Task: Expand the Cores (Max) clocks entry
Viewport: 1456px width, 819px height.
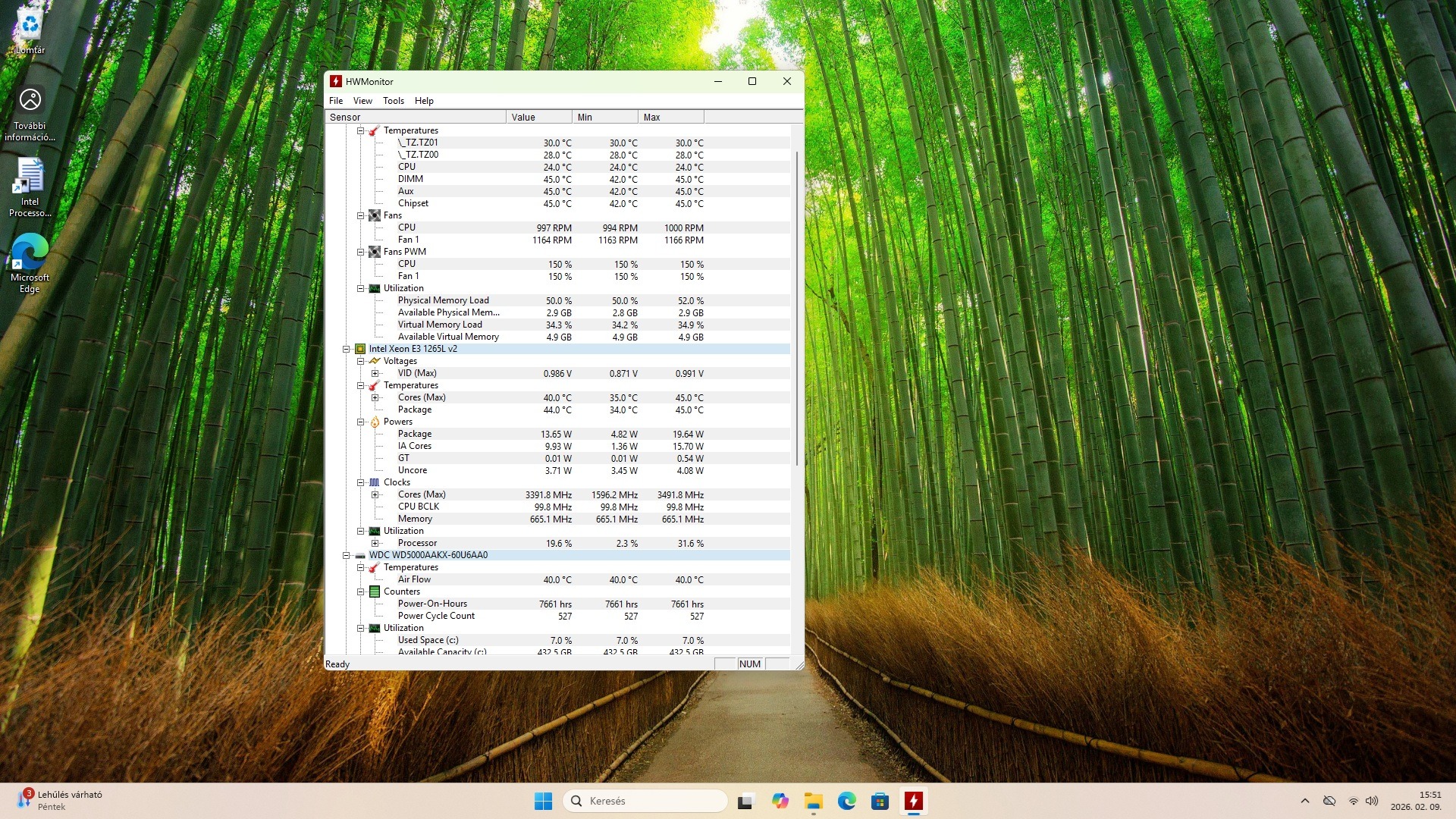Action: tap(375, 494)
